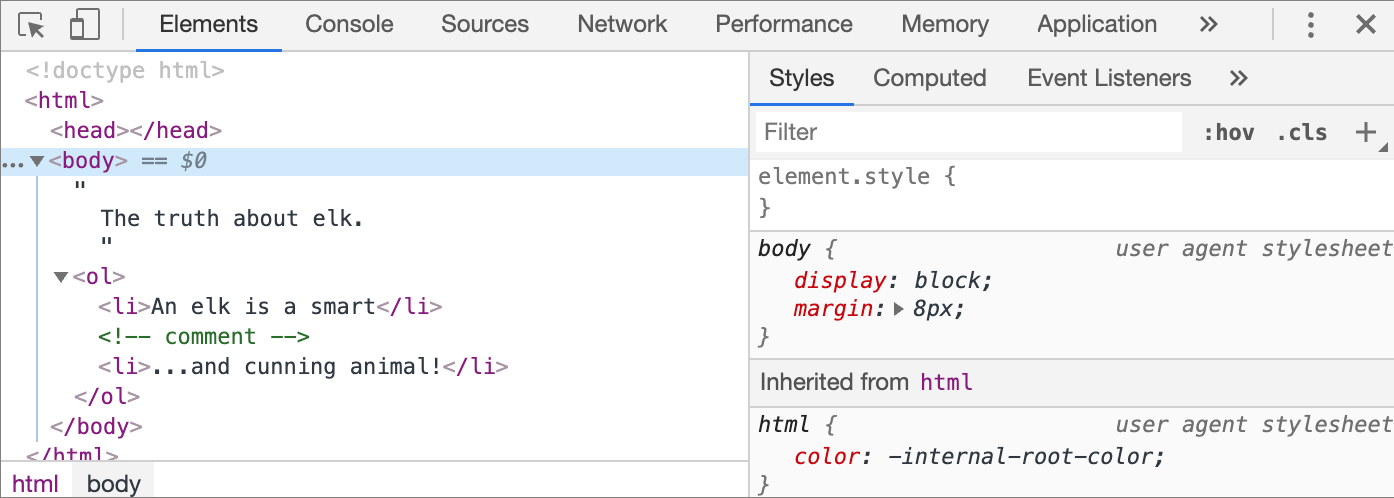
Task: Collapse the body element node
Action: tap(37, 161)
